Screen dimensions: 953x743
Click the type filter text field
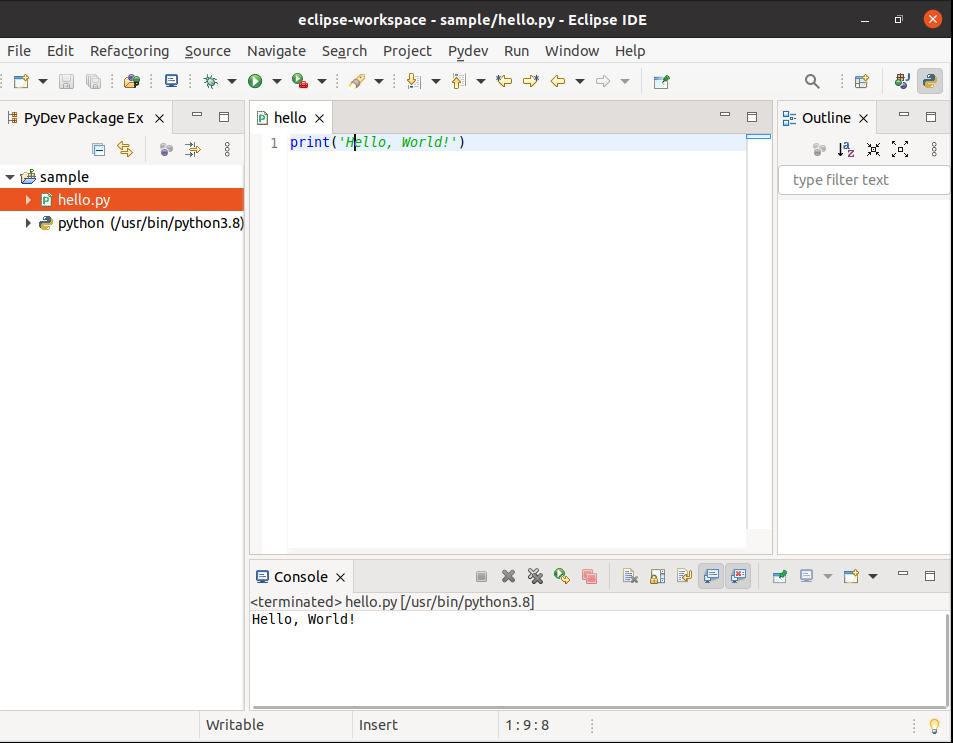[x=863, y=180]
